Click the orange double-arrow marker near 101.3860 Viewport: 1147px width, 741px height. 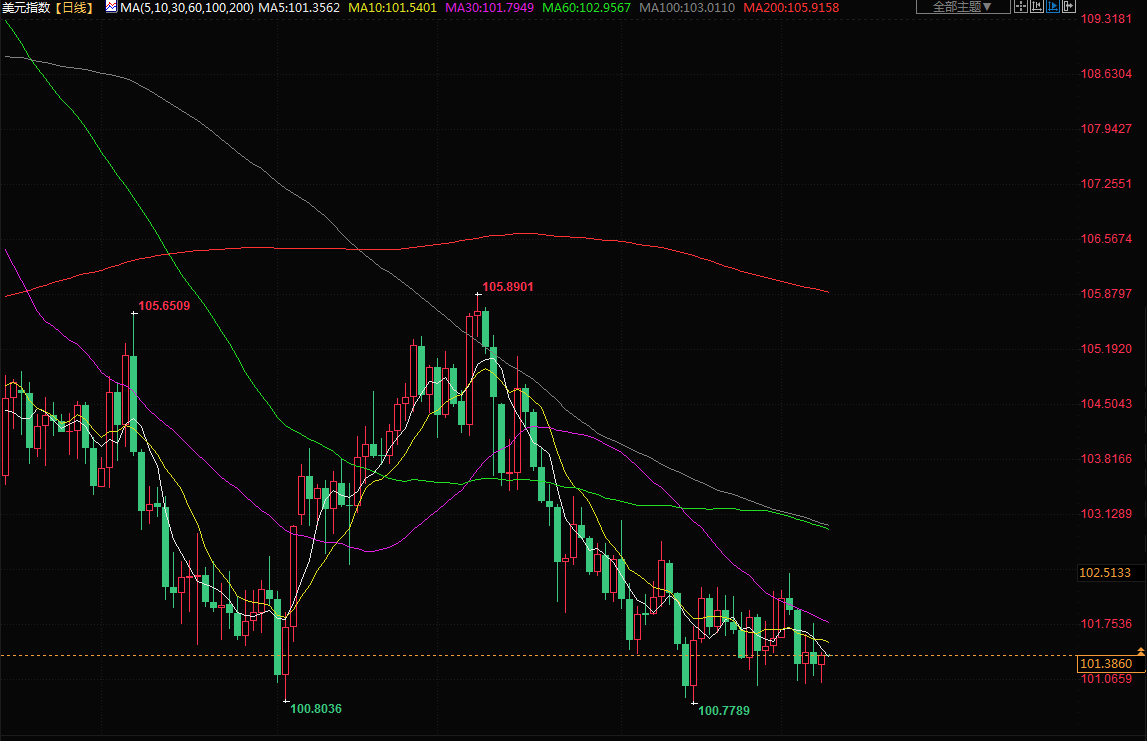[1083, 651]
